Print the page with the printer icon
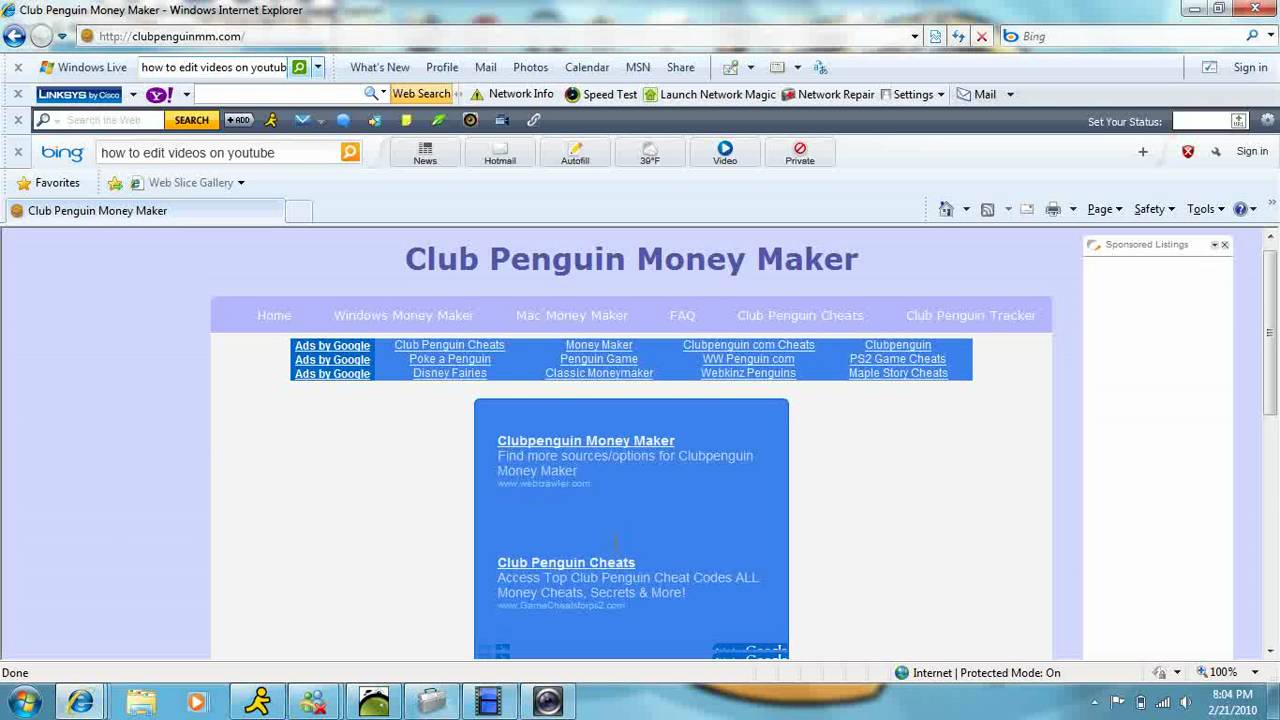 click(1053, 209)
